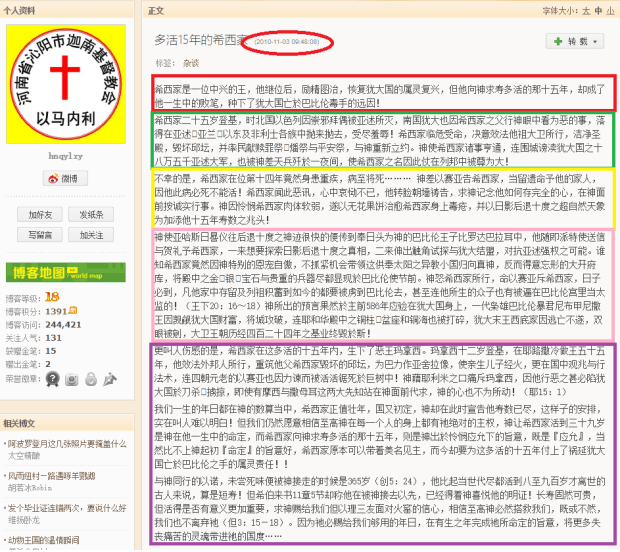Set font size to small (小)
This screenshot has width=620, height=552.
pos(609,10)
